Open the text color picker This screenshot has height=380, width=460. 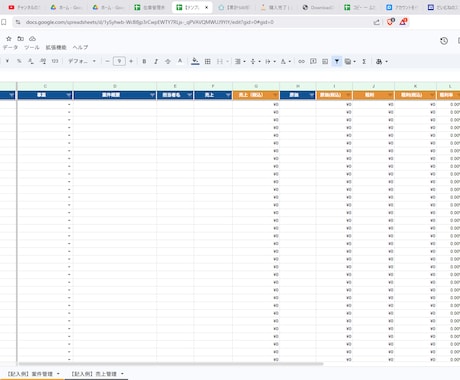(180, 61)
